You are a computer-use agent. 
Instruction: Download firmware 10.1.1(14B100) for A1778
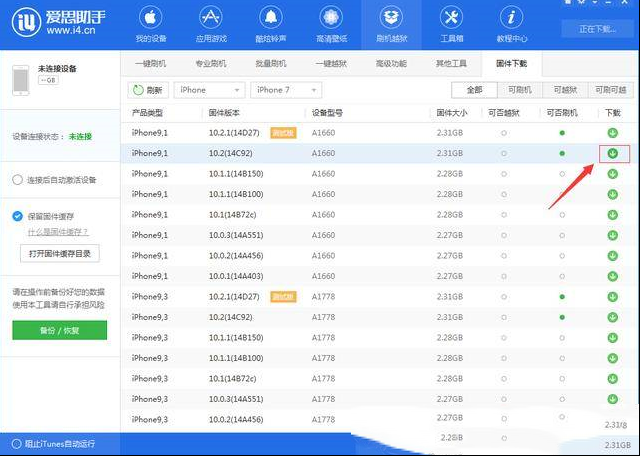[x=612, y=358]
